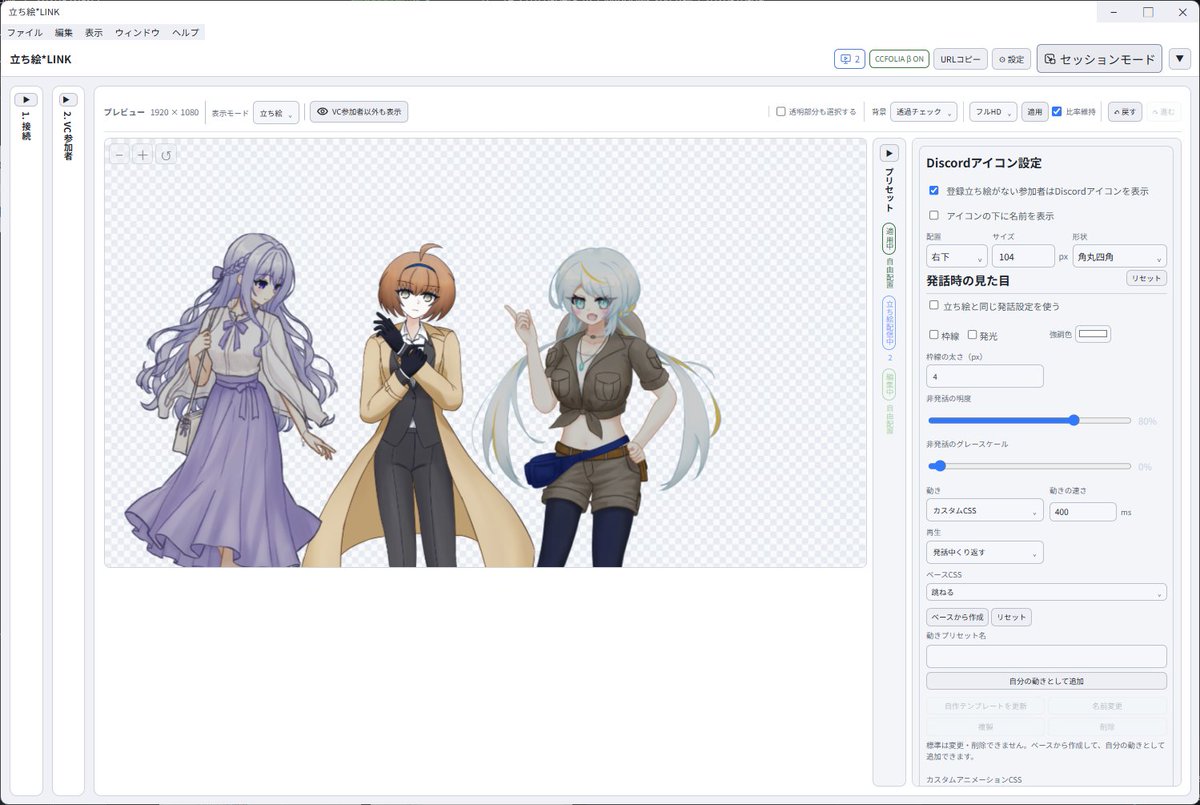Image resolution: width=1200 pixels, height=805 pixels.
Task: Enable アイコンの下に名前を表示 checkbox
Action: pos(934,215)
